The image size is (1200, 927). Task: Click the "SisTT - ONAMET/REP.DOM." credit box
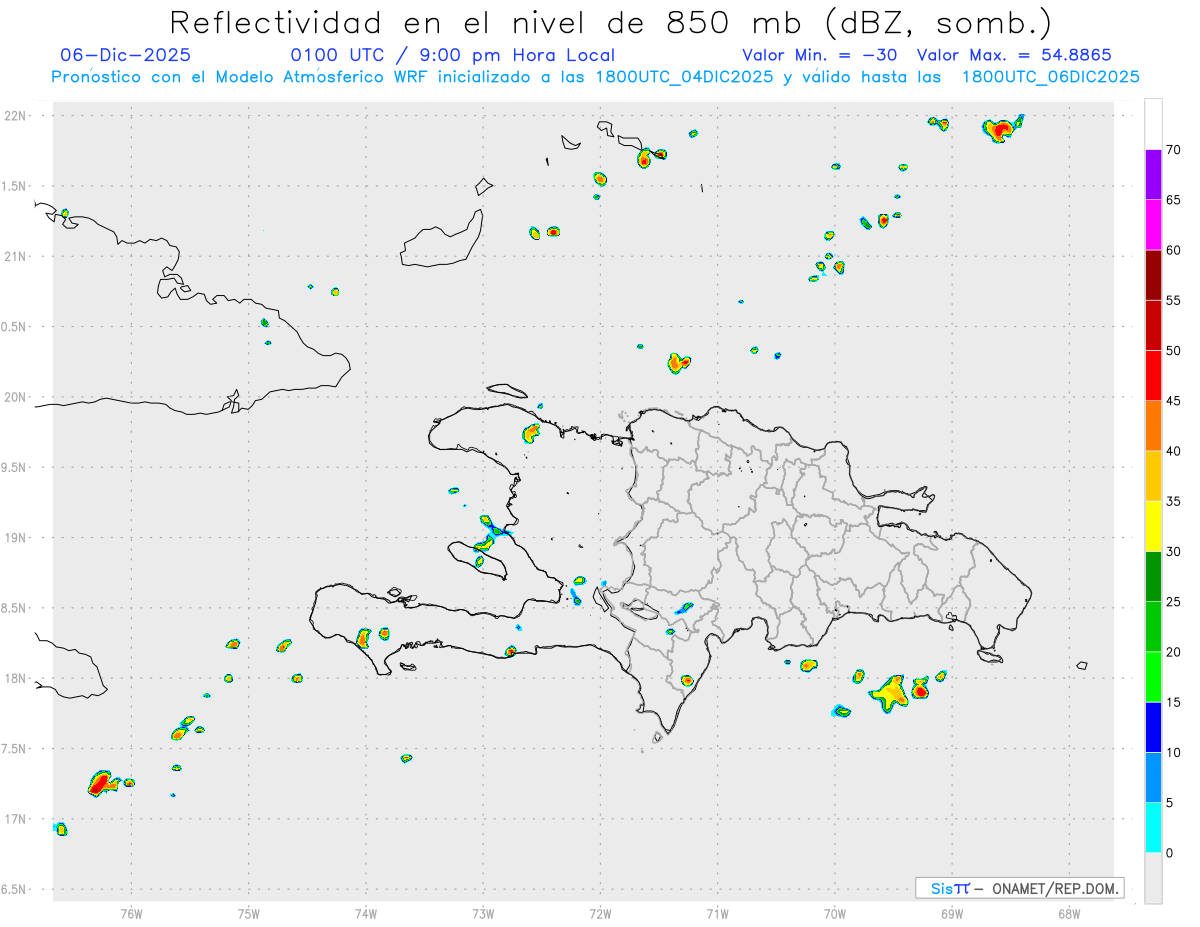(x=1019, y=888)
